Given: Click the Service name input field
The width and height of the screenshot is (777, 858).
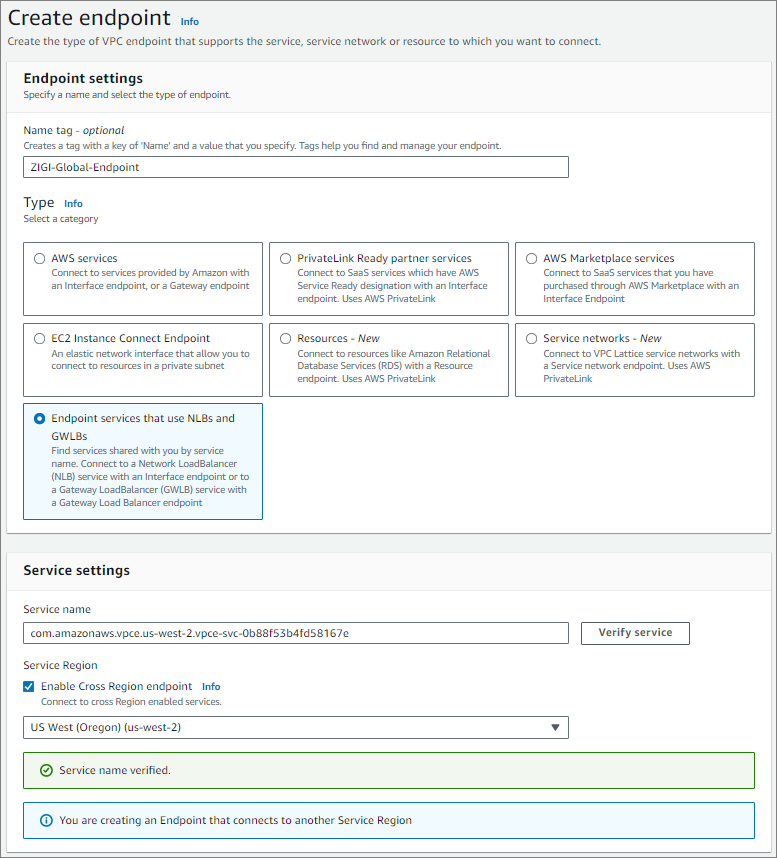Looking at the screenshot, I should pos(295,633).
